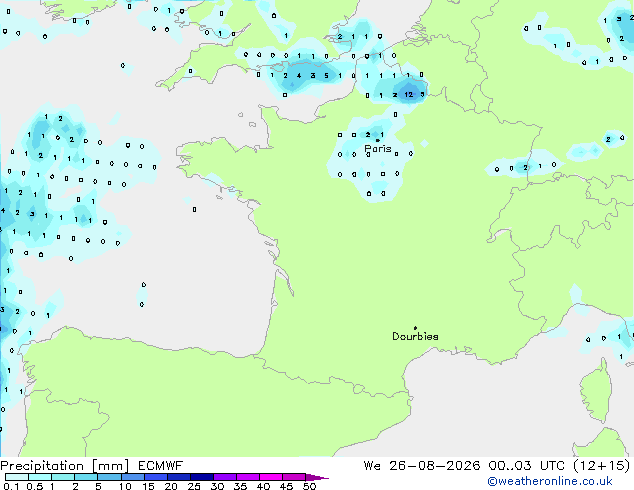This screenshot has height=490, width=634.
Task: Select the black dot marker above Dourbies
Action: tap(415, 328)
